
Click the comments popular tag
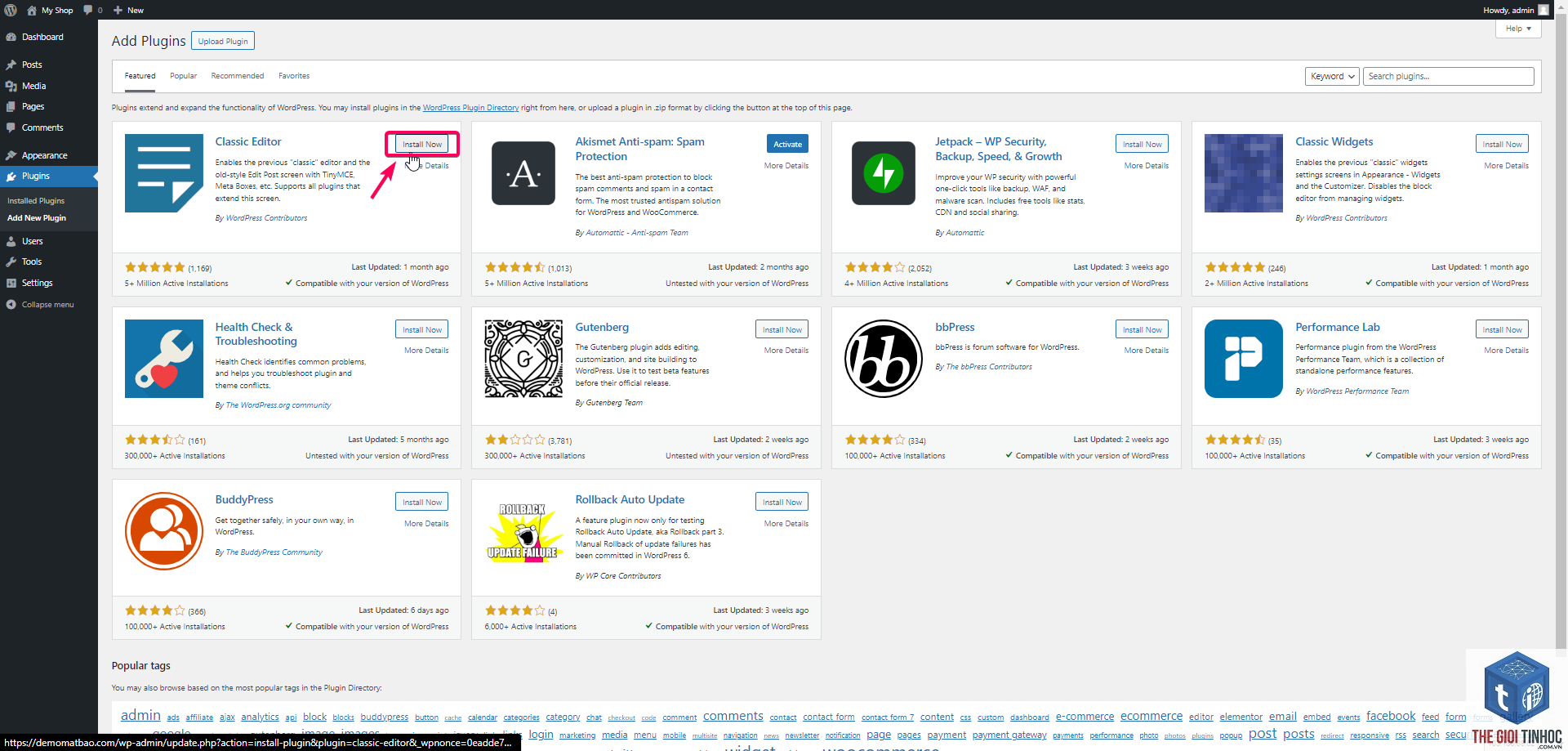click(733, 716)
